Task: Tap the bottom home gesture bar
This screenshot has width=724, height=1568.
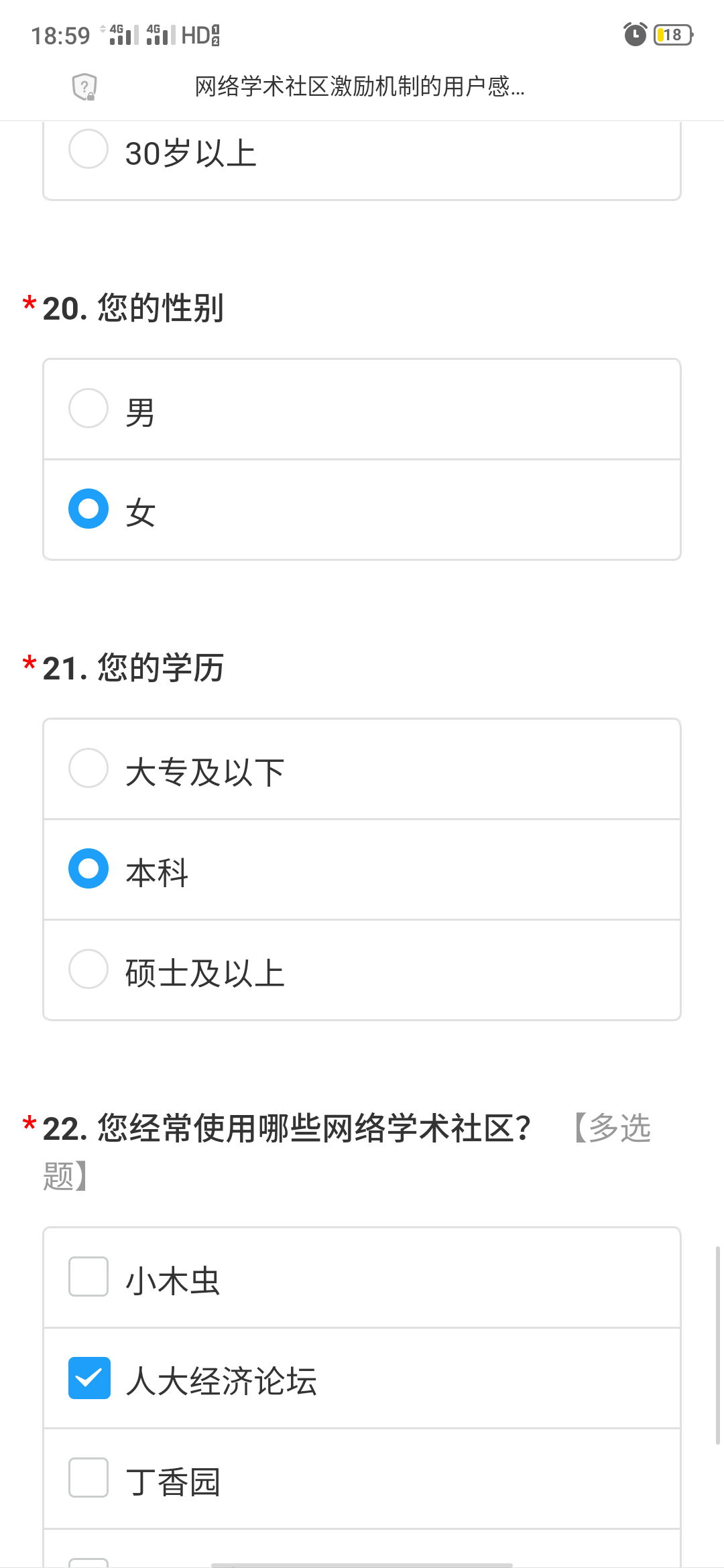Action: pos(362,1565)
